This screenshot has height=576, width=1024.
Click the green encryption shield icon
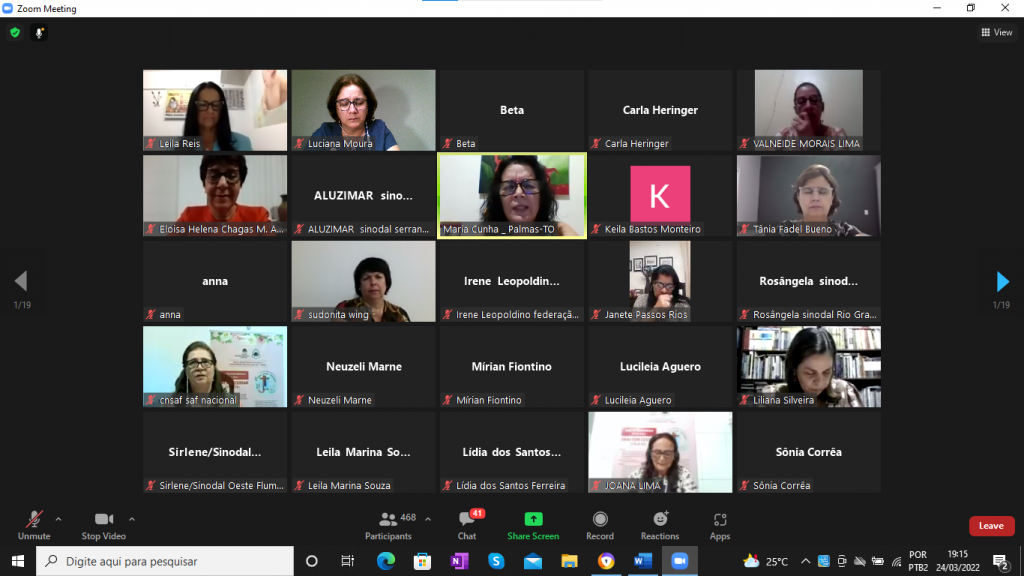[14, 32]
